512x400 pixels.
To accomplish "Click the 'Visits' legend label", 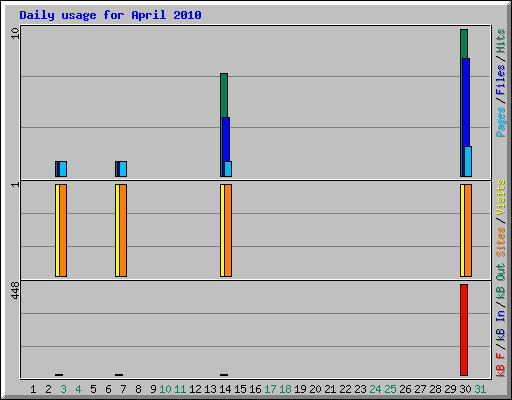I will pos(500,197).
